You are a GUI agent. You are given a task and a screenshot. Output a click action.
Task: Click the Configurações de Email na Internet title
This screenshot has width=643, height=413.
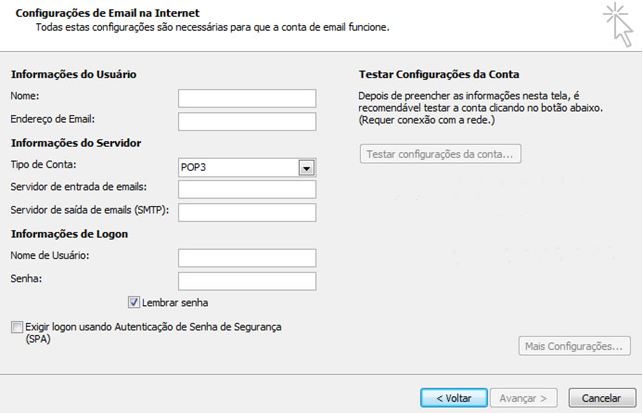coord(107,13)
